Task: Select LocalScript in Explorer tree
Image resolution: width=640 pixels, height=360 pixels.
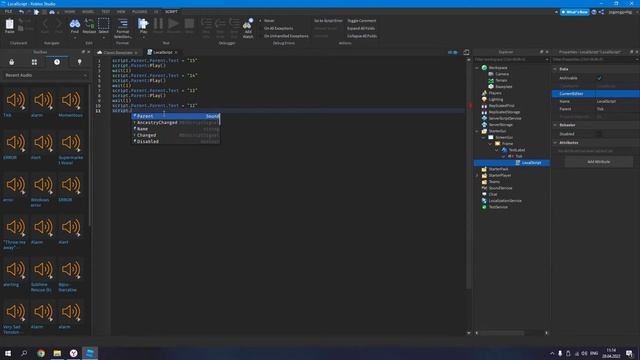Action: click(531, 162)
